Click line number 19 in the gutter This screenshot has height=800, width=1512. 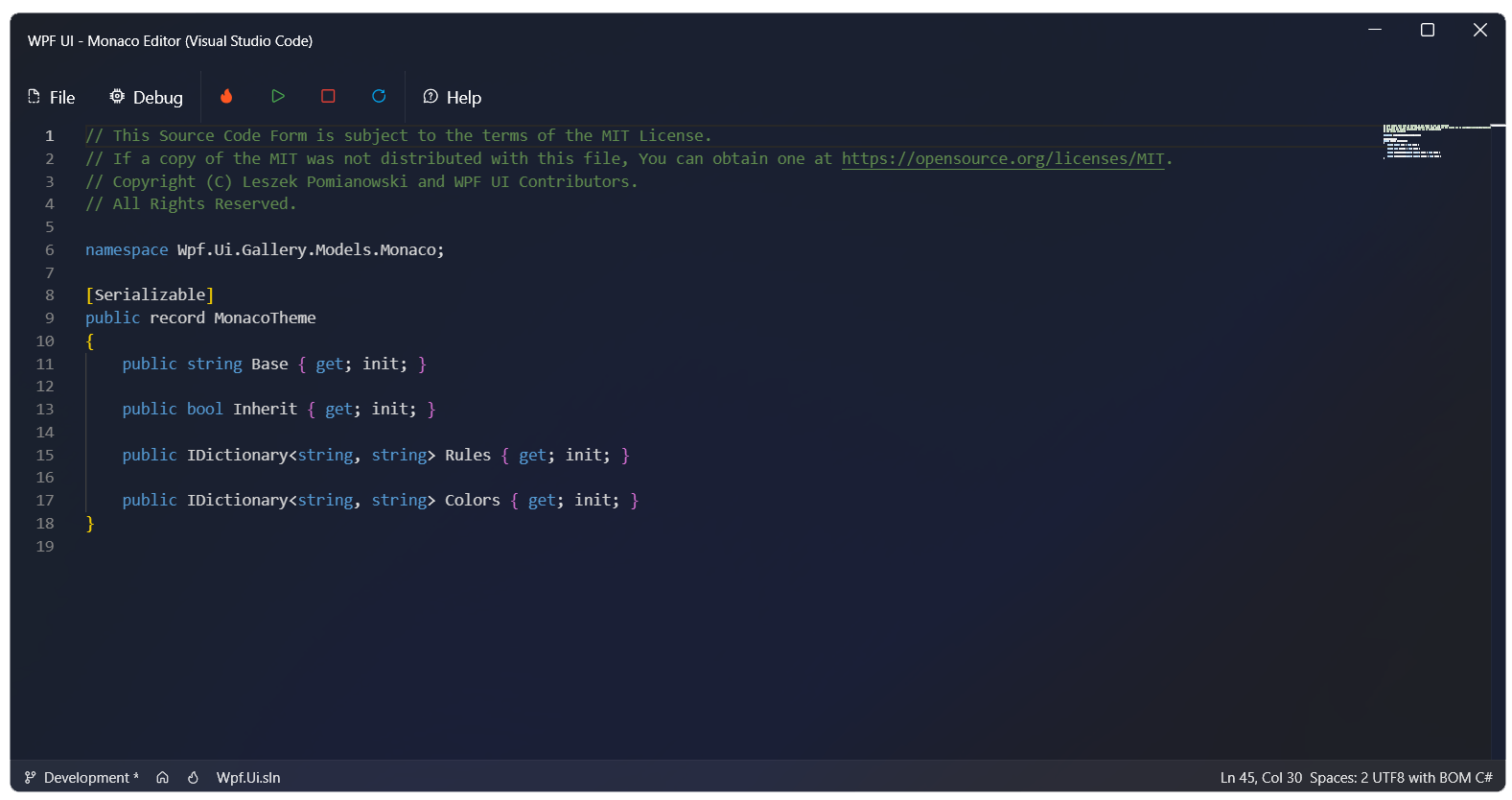[x=45, y=546]
